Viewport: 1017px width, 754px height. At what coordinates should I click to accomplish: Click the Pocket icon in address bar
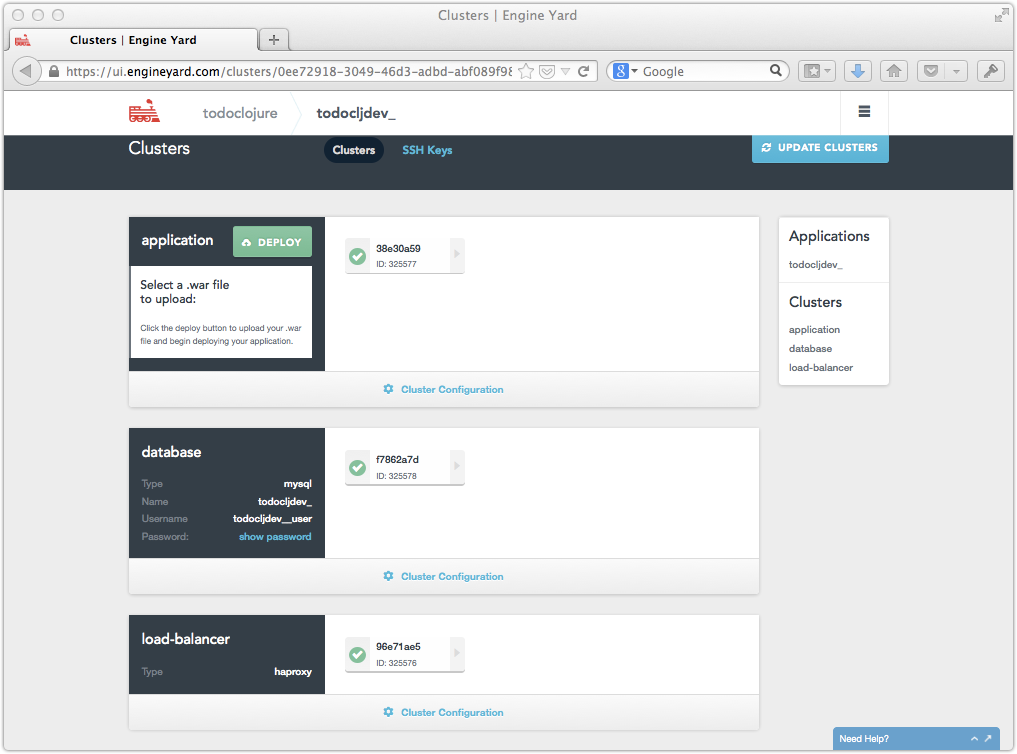(x=547, y=71)
